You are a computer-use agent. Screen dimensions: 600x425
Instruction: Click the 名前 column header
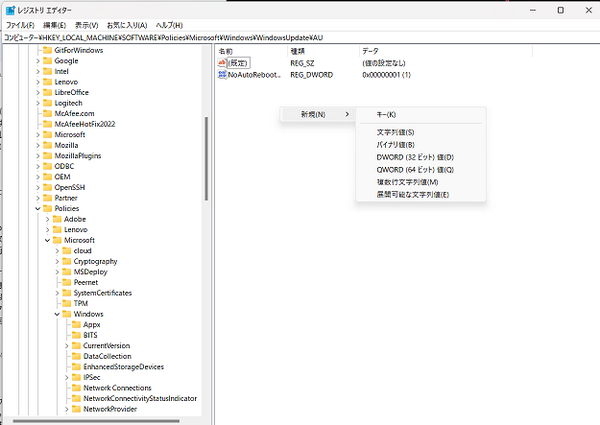226,49
